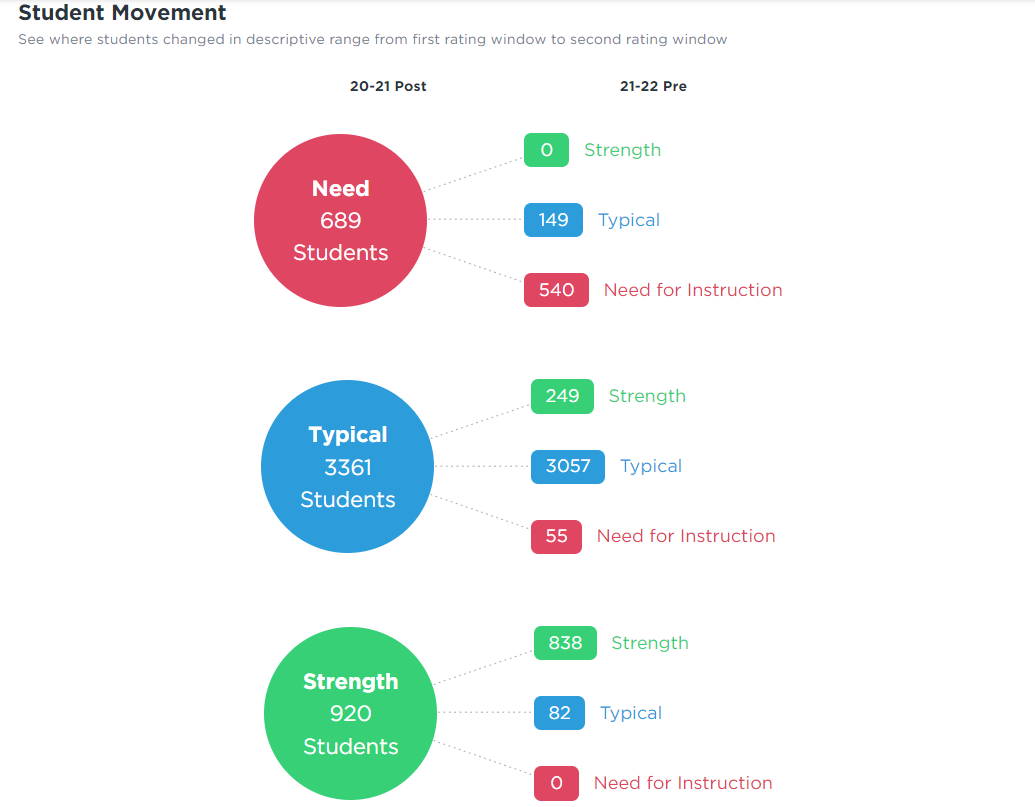
Task: Click the blue Typical 3361 Students circle
Action: [x=347, y=467]
